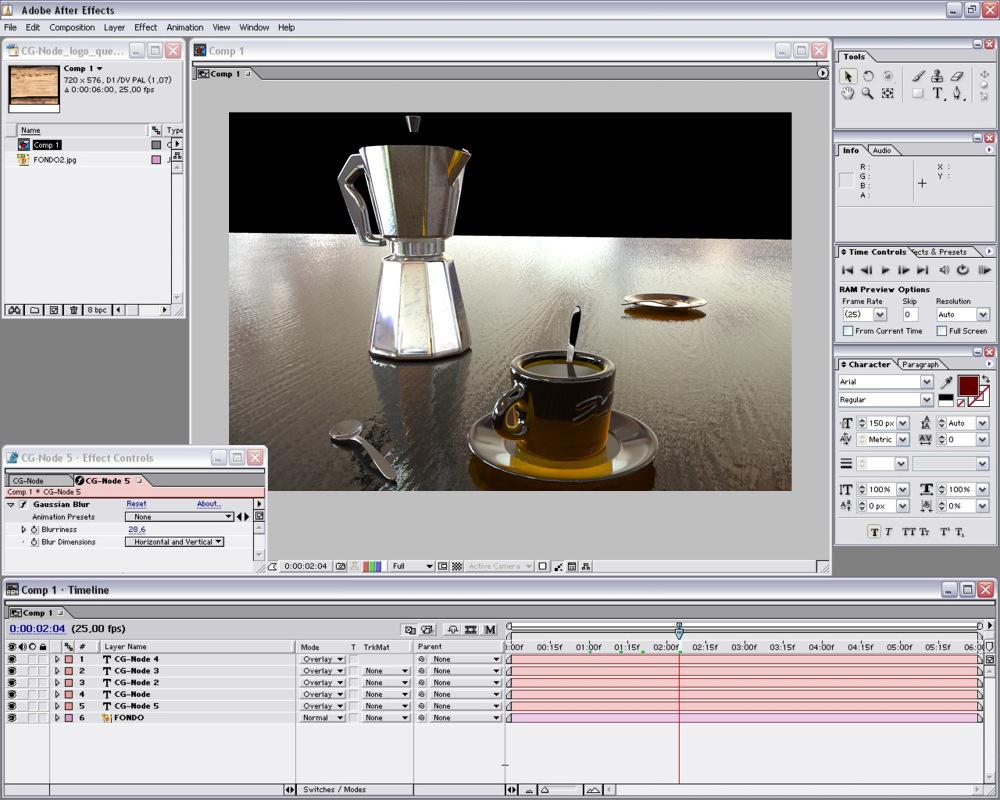
Task: Hide FONDO layer eye
Action: (12, 718)
